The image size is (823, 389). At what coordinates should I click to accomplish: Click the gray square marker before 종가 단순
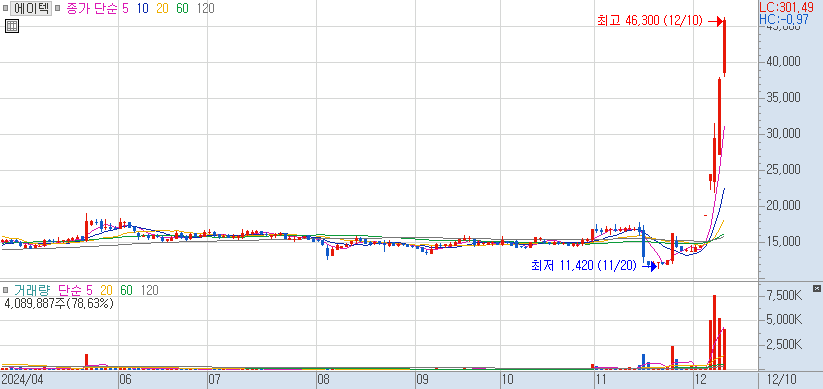coord(57,9)
